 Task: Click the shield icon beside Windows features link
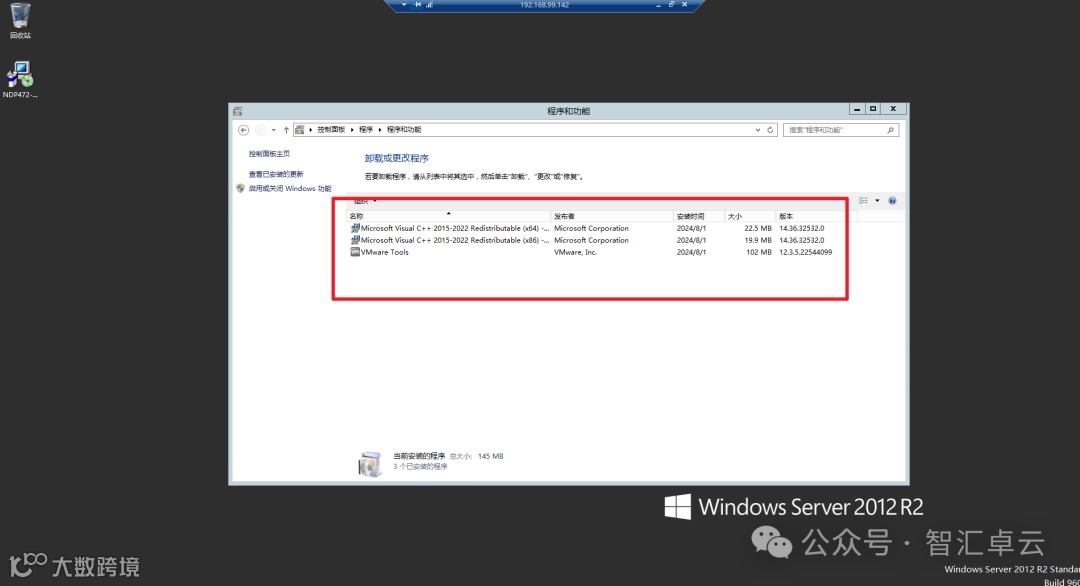click(240, 188)
